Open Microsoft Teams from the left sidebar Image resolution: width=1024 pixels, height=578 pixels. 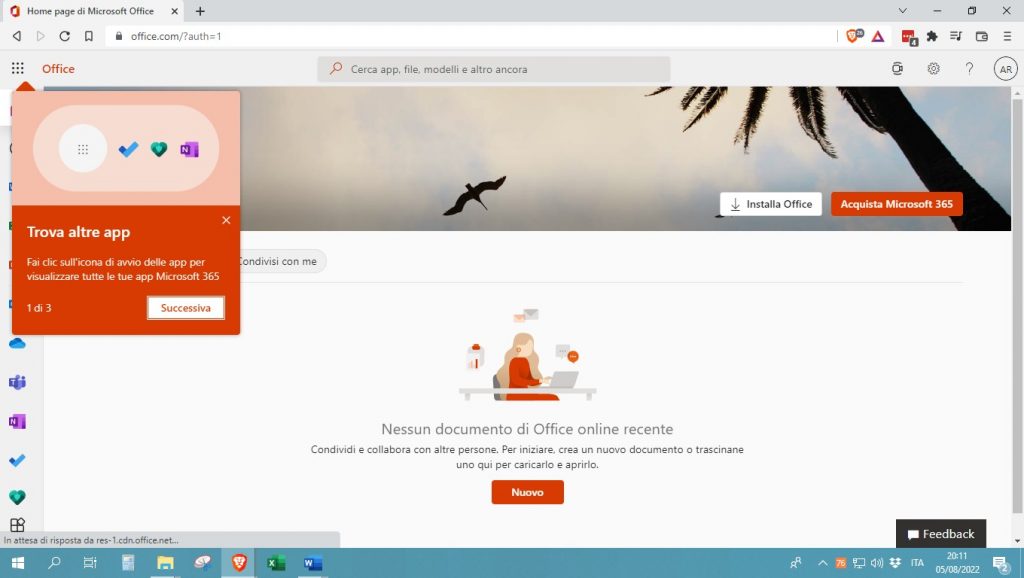17,382
